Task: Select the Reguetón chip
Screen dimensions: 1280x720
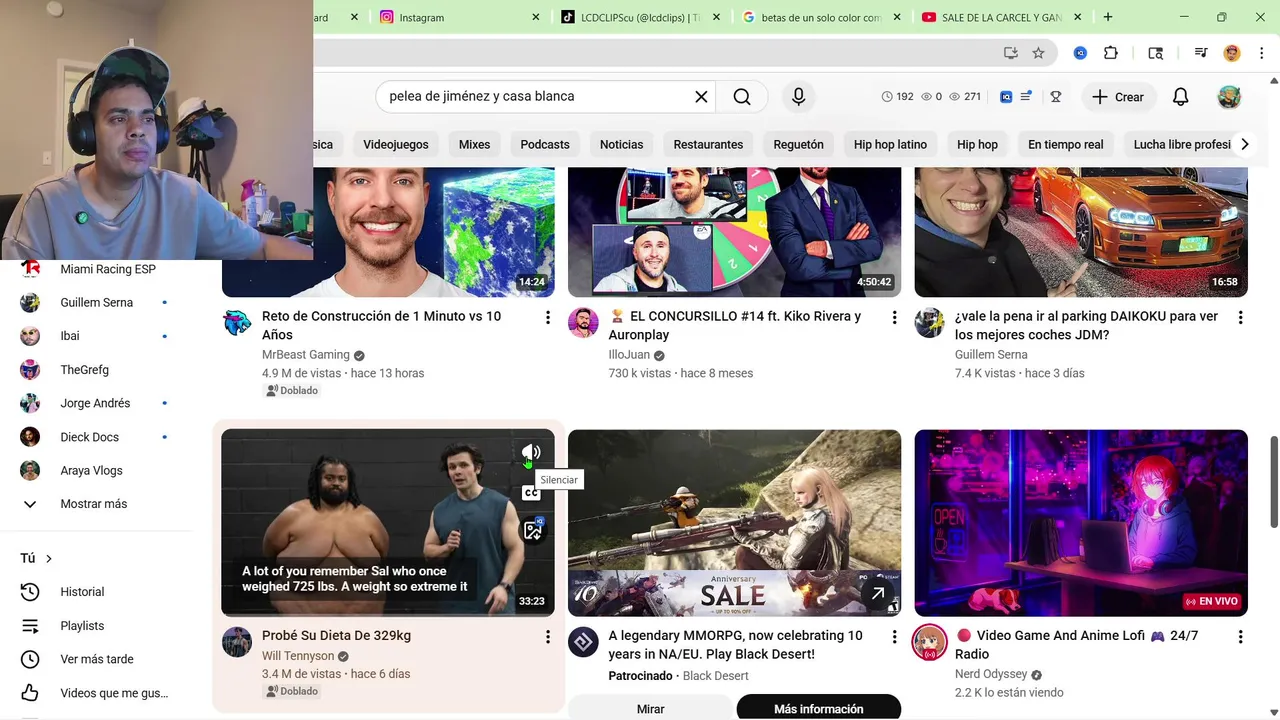Action: 798,144
